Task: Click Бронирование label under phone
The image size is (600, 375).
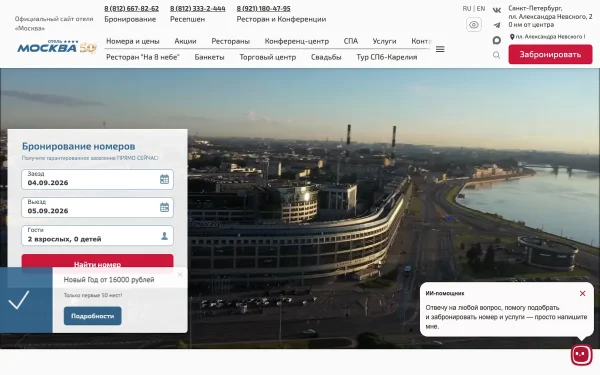Action: coord(130,19)
